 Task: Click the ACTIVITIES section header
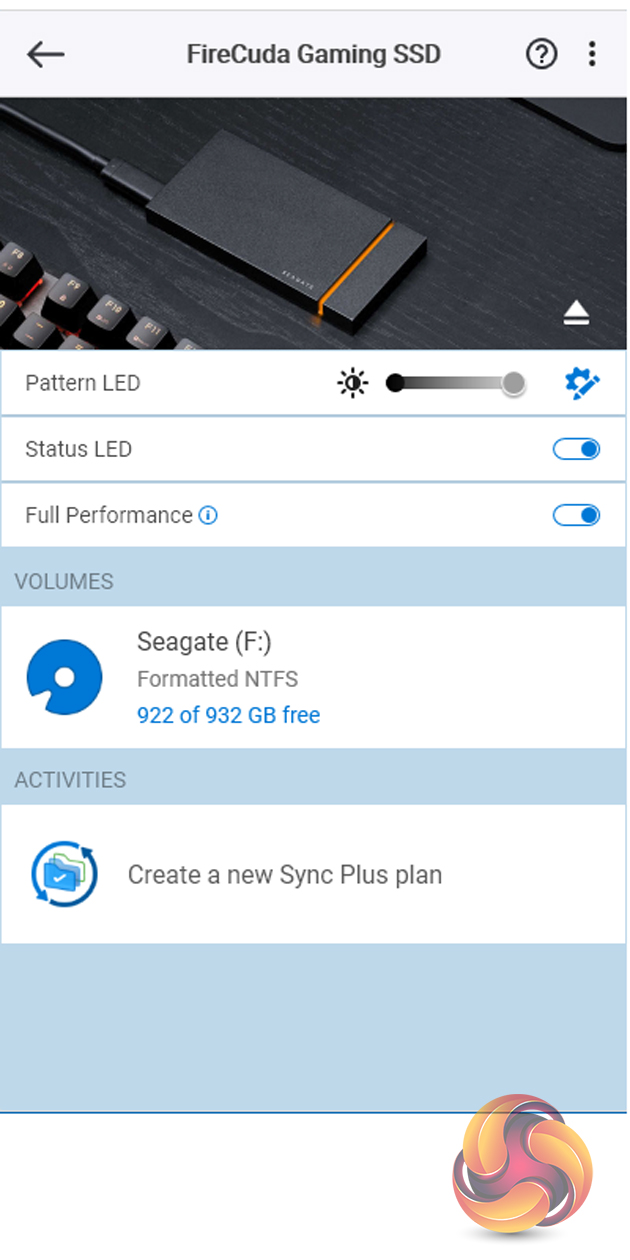(70, 780)
